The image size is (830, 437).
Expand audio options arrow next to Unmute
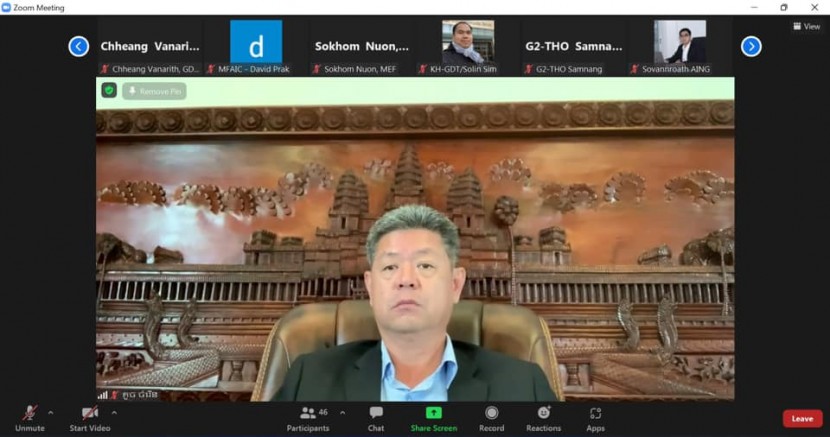pos(51,412)
